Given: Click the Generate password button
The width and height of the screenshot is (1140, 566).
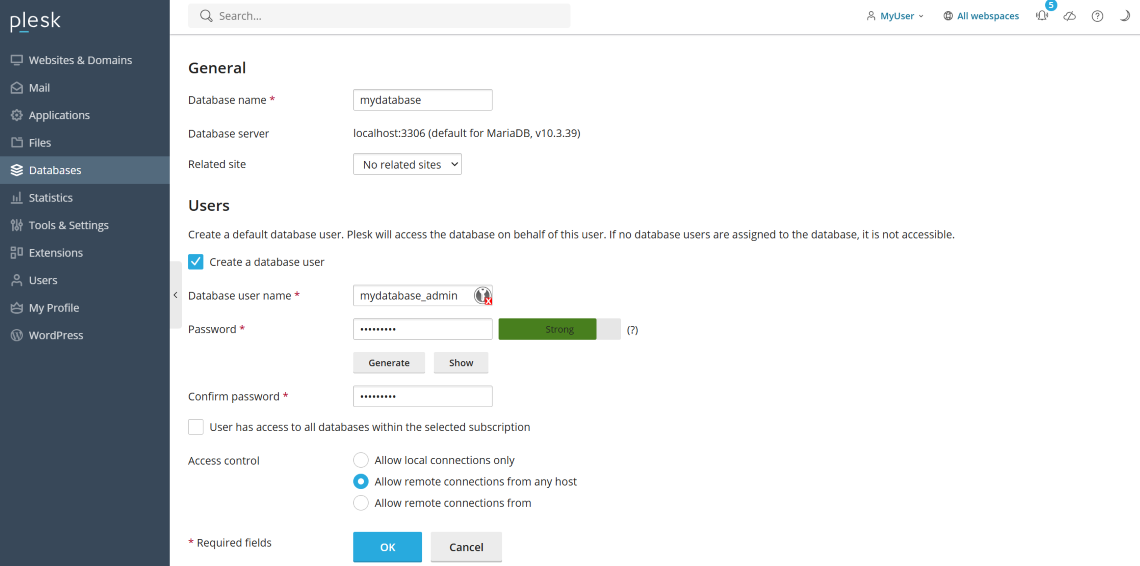Looking at the screenshot, I should coord(389,363).
